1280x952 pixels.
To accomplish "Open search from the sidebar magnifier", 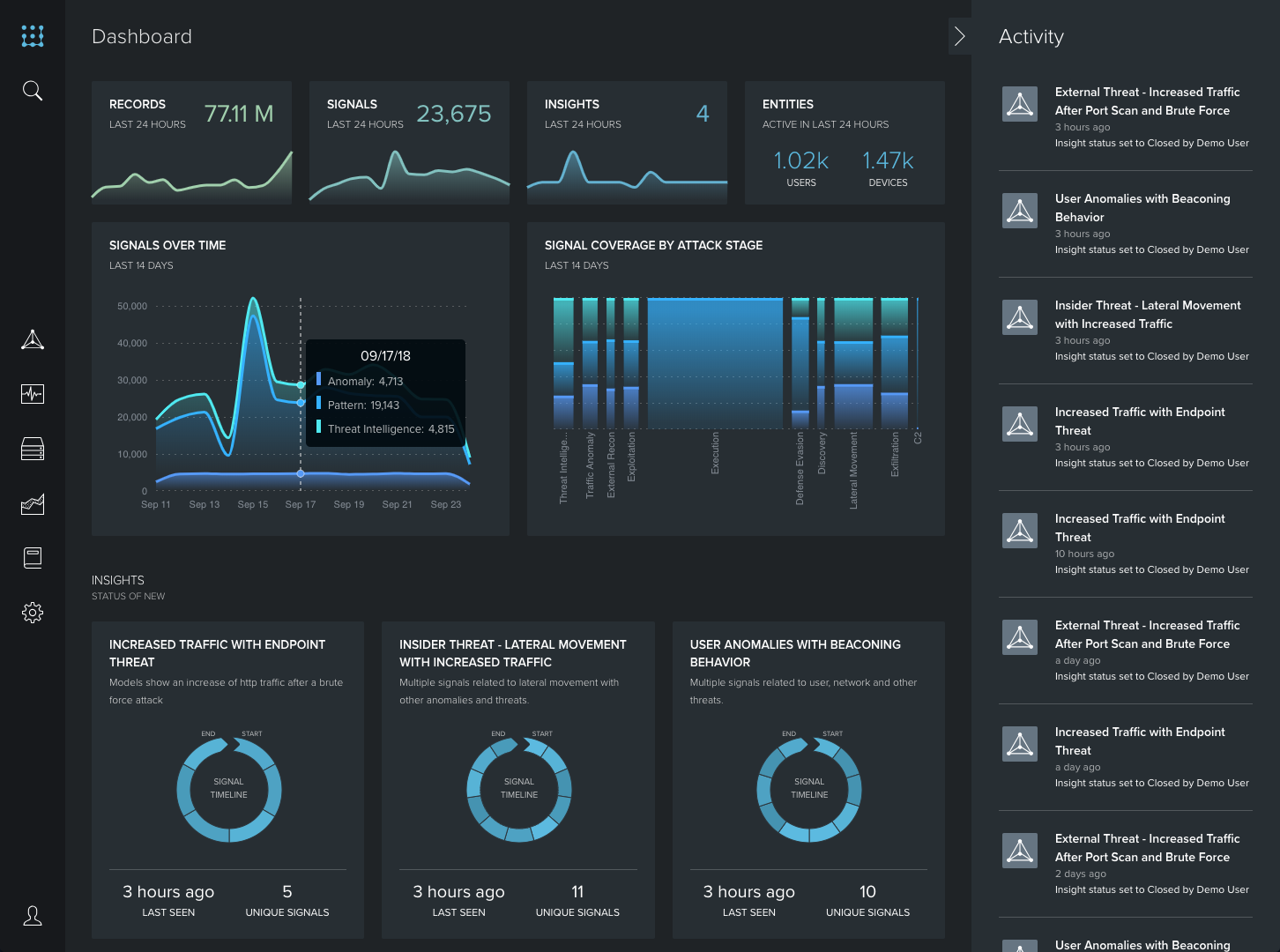I will tap(33, 91).
